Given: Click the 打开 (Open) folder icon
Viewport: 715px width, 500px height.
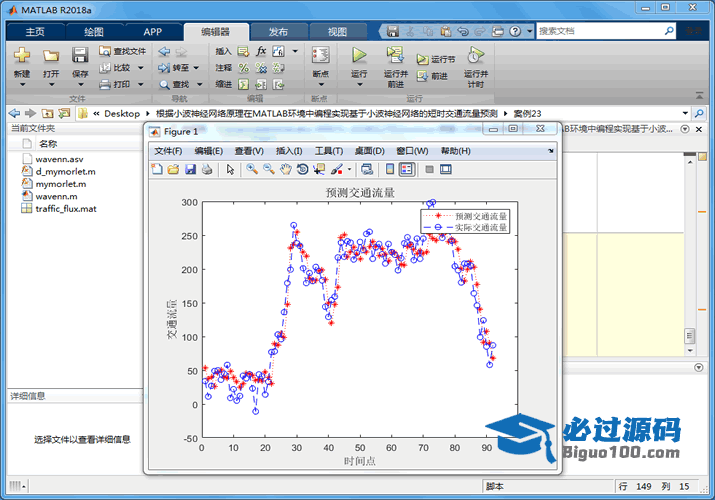Looking at the screenshot, I should pos(51,56).
